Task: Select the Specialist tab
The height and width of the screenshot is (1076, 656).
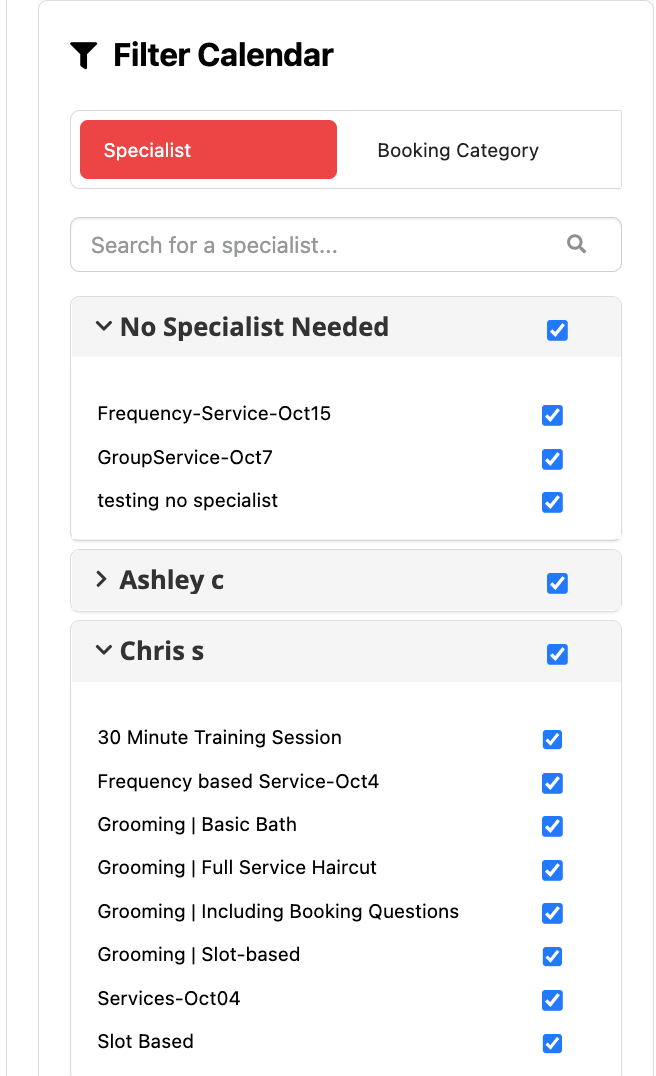Action: tap(207, 150)
